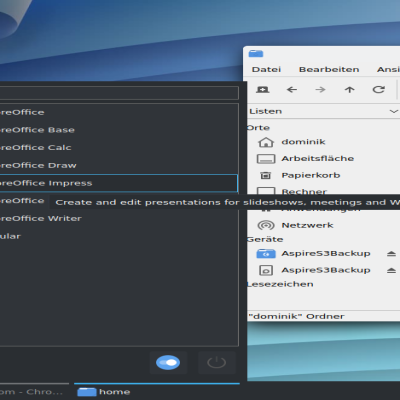
Task: Reload the current folder view
Action: pos(378,89)
